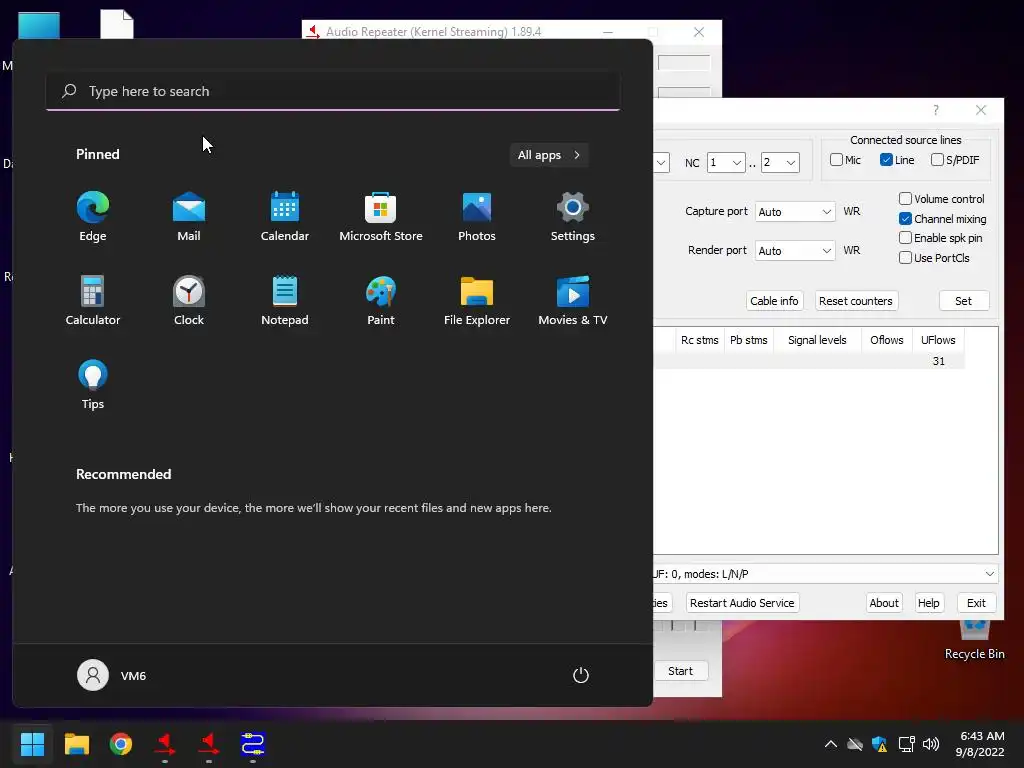Expand All apps list

pos(549,155)
